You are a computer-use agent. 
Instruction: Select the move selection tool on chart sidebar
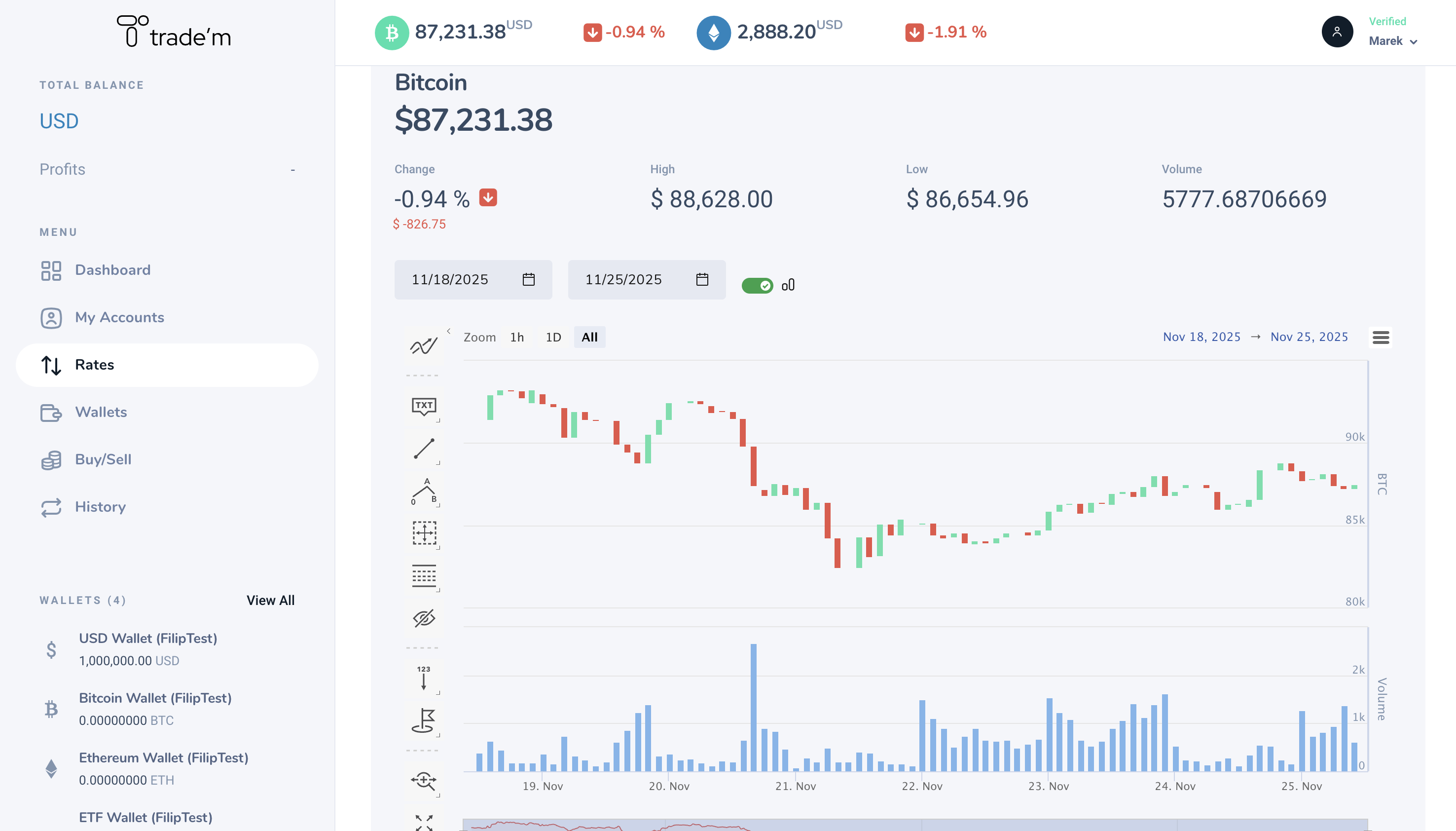click(x=424, y=533)
